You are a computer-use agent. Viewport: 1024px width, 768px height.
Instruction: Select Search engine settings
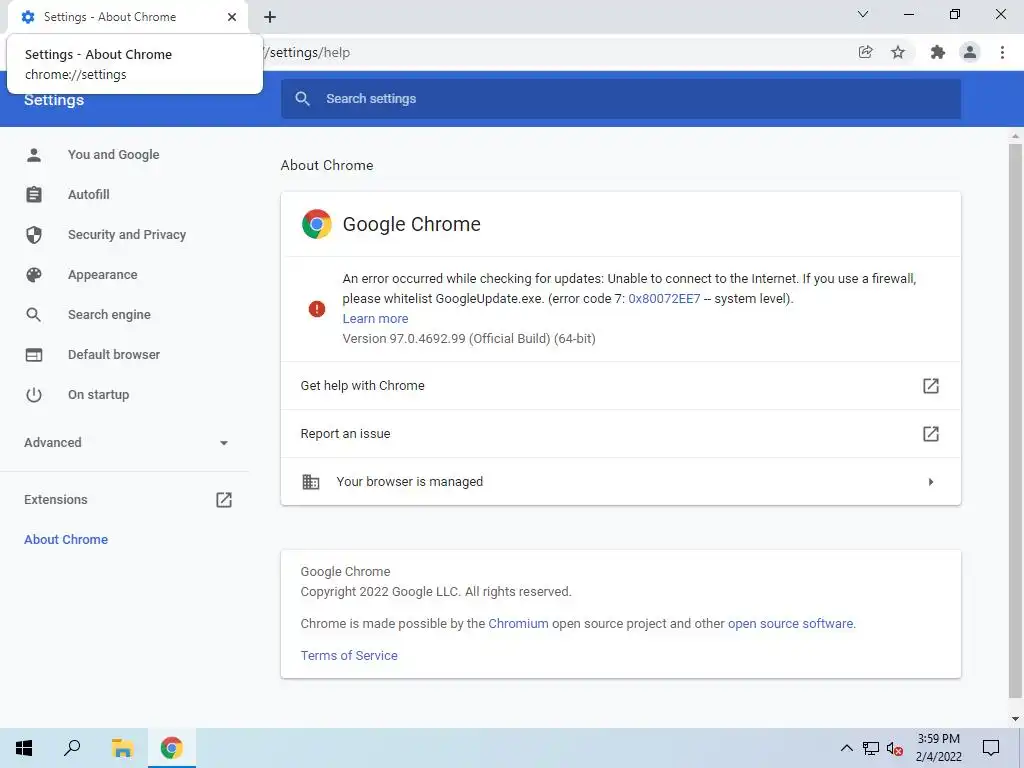[x=109, y=315]
